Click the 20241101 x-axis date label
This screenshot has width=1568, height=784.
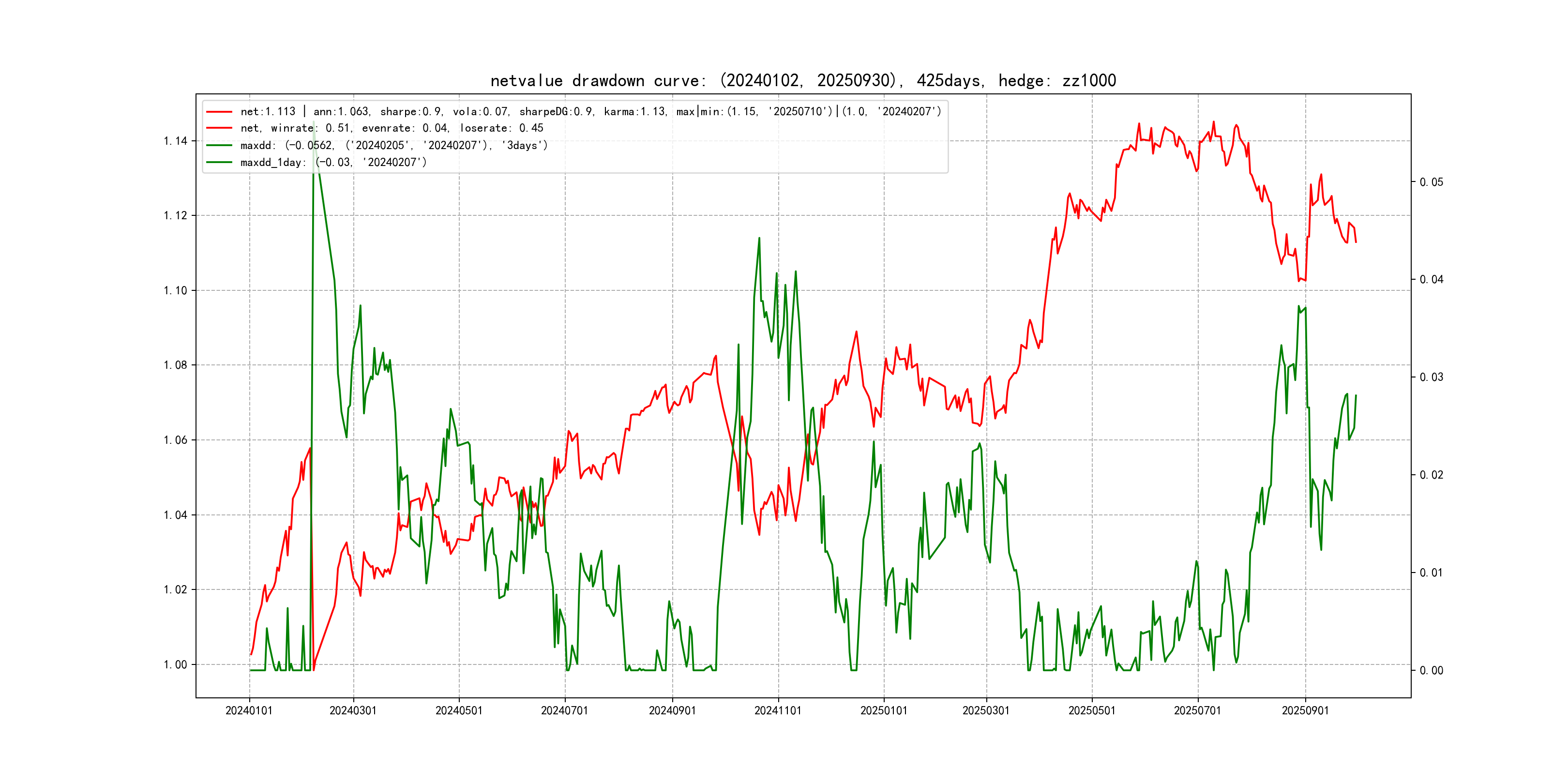(778, 710)
